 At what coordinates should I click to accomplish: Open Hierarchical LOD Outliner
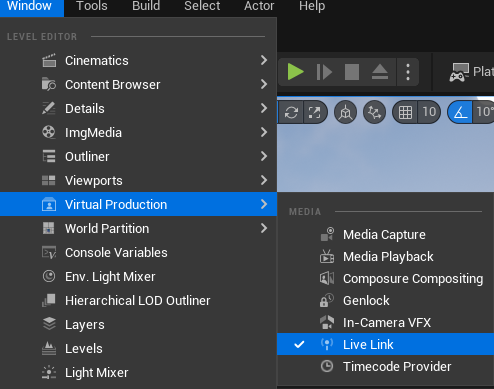138,300
